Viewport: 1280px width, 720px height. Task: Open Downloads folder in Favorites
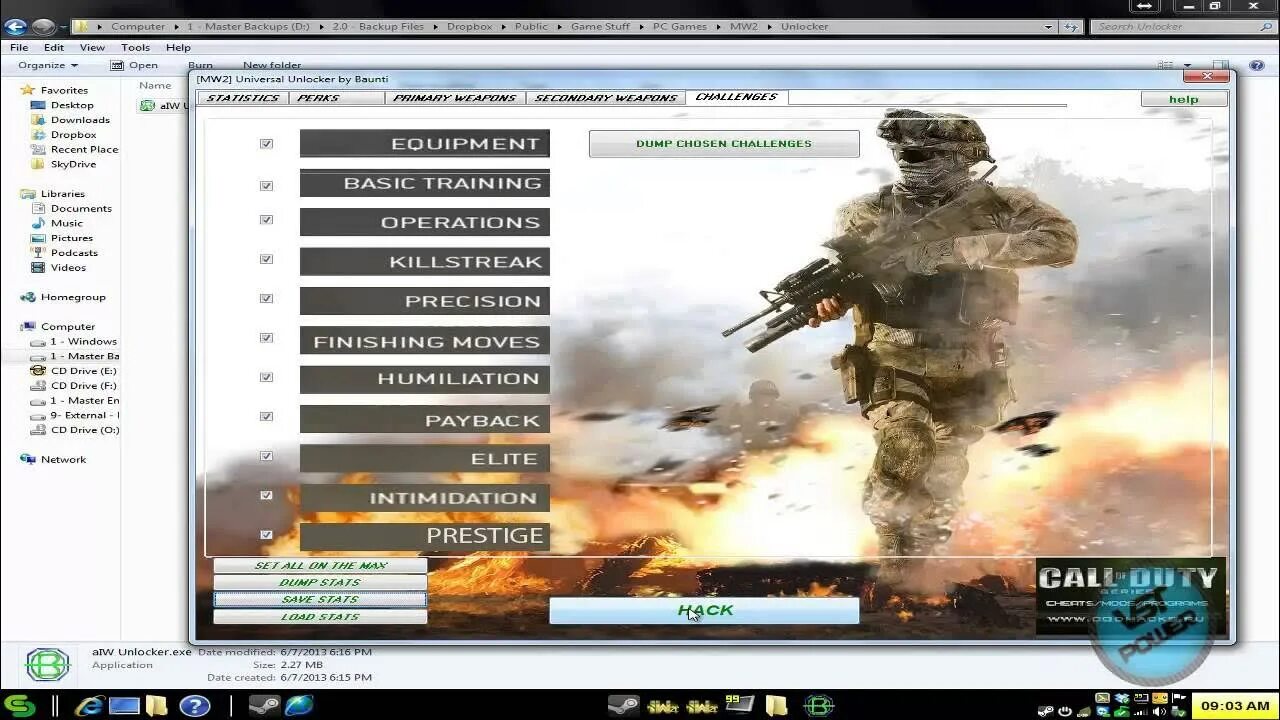pyautogui.click(x=79, y=120)
